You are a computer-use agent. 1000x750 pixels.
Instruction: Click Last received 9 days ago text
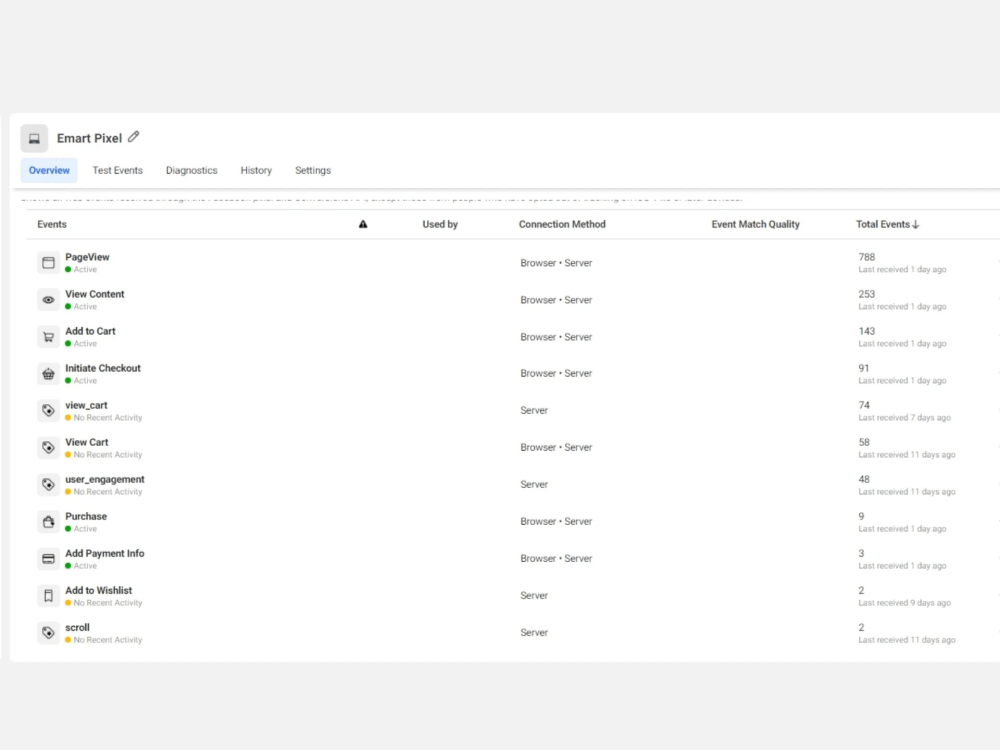click(904, 603)
